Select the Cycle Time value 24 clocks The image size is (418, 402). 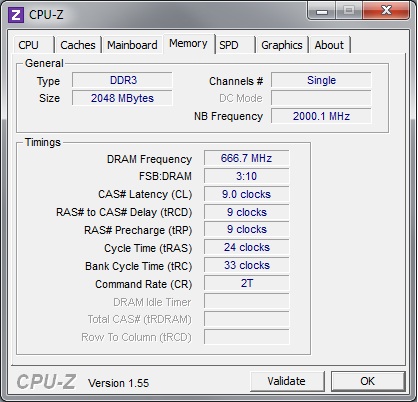point(247,248)
